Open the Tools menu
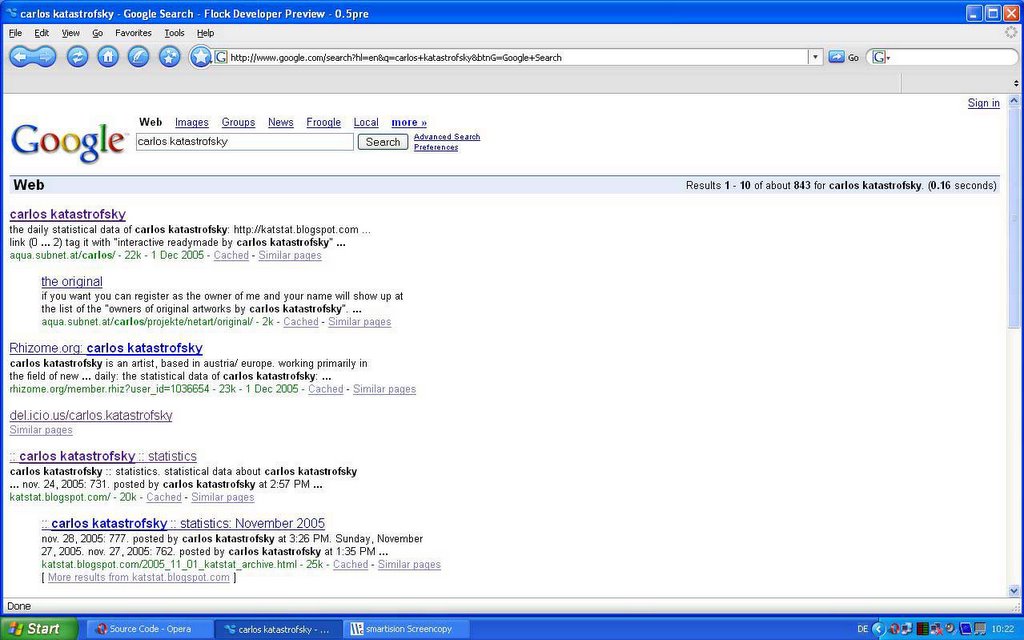Viewport: 1024px width, 640px height. tap(174, 33)
